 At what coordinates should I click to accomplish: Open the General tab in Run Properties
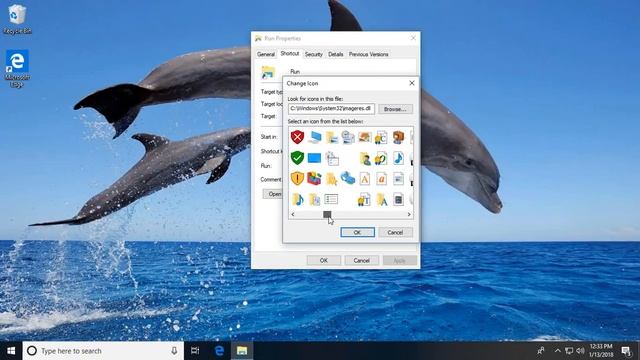coord(266,54)
